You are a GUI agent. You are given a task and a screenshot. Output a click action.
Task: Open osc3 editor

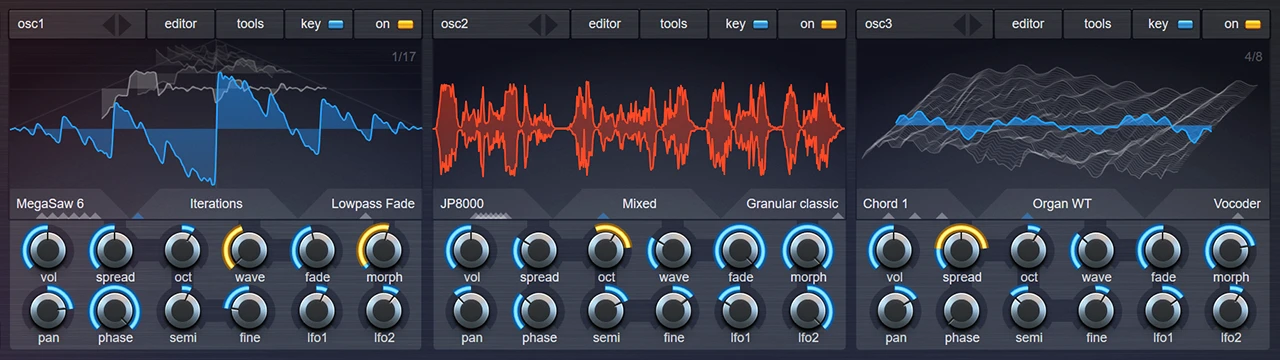click(1028, 24)
